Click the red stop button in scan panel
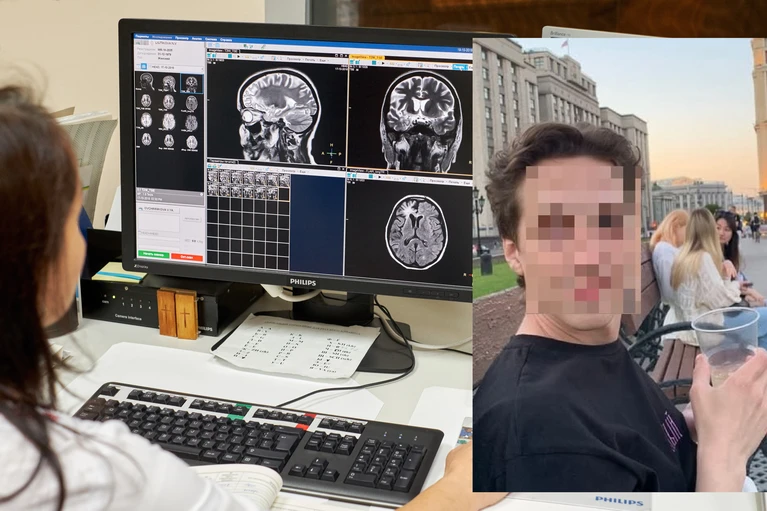767x511 pixels. [x=186, y=257]
